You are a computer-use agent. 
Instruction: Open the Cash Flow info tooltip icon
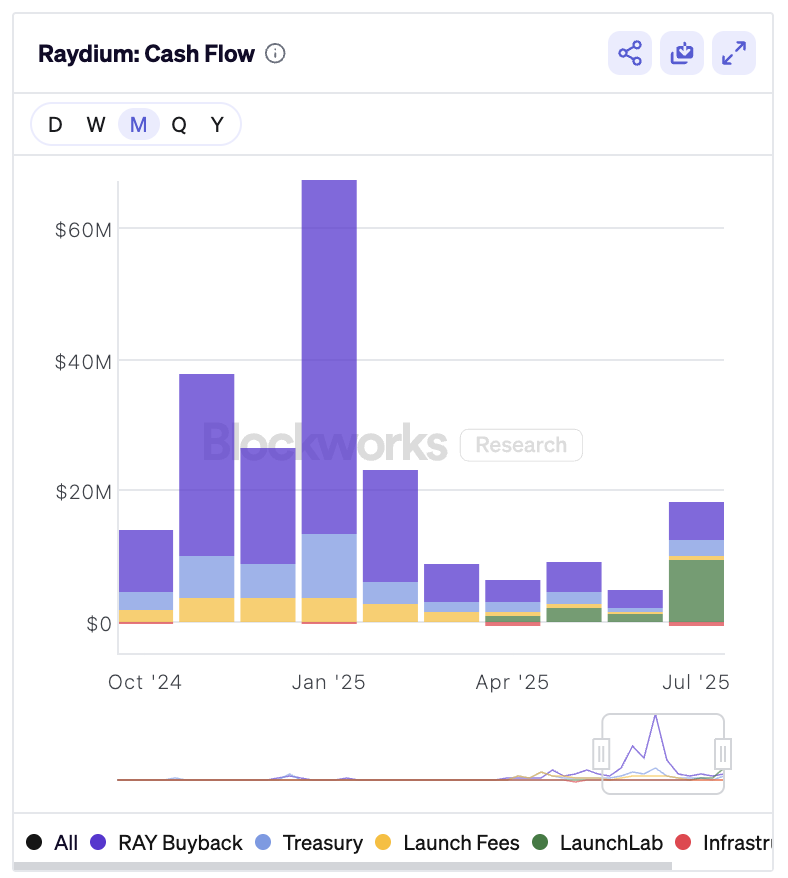tap(275, 54)
